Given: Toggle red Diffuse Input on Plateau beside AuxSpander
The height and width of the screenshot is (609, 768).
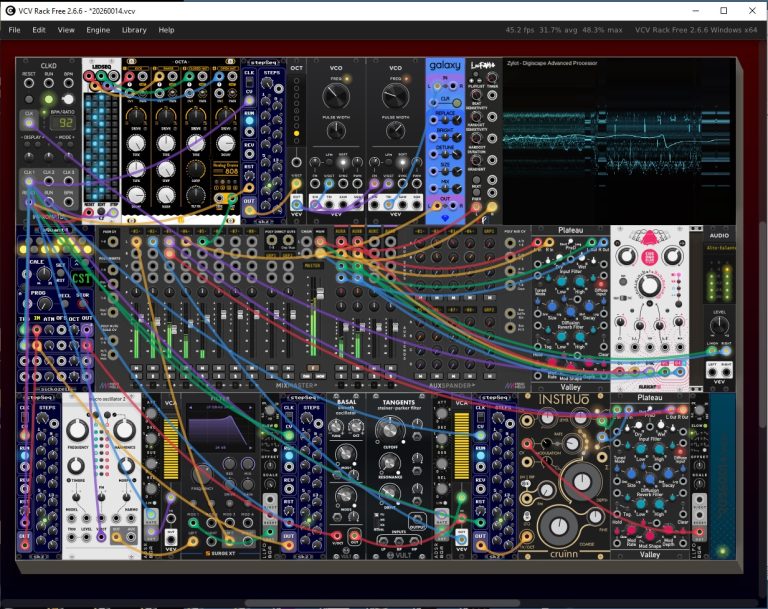Looking at the screenshot, I should (601, 284).
